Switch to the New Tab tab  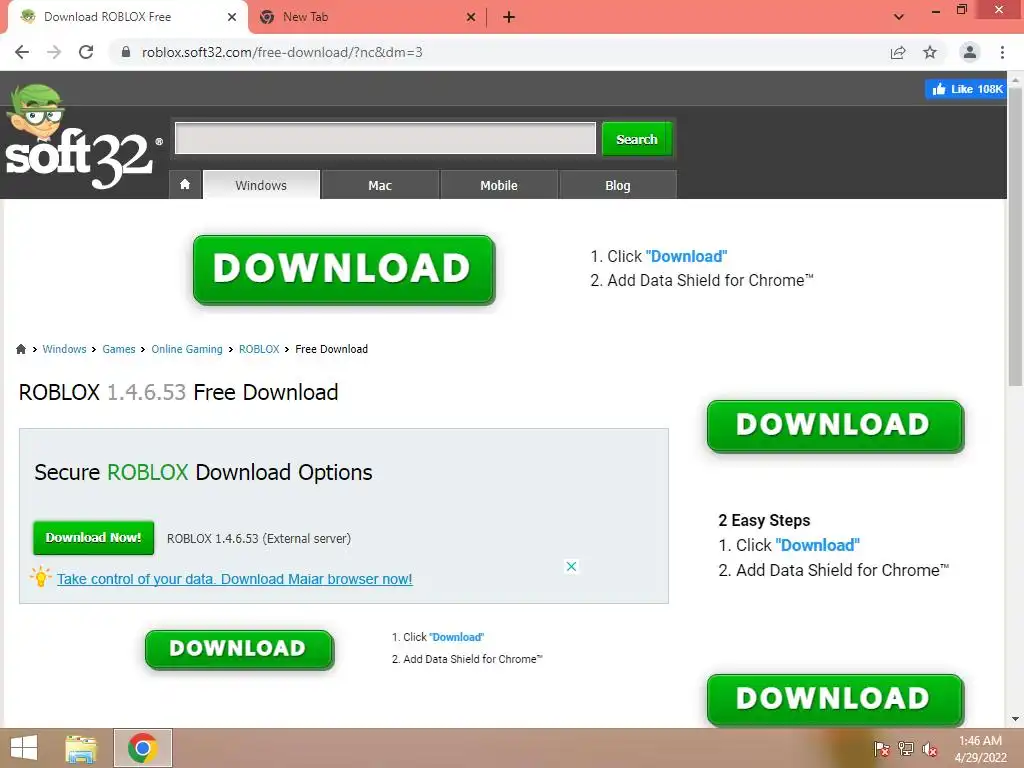pos(366,17)
